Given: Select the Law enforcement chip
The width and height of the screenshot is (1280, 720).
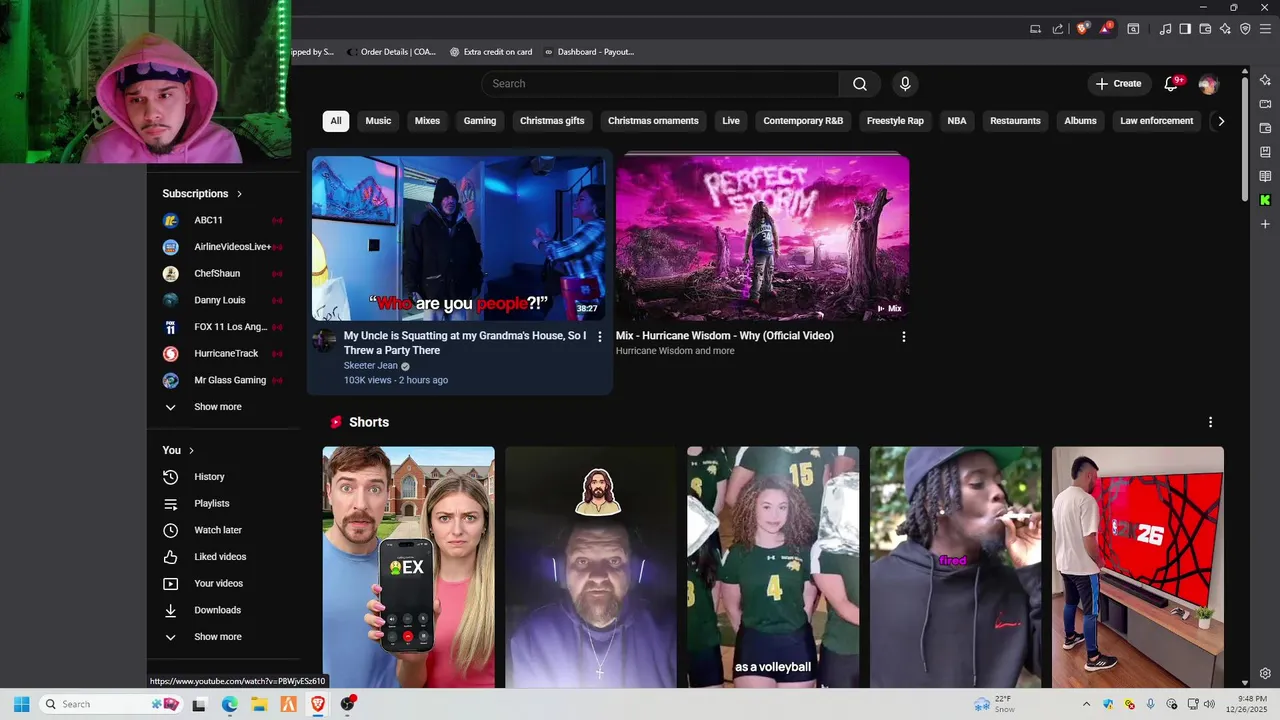Looking at the screenshot, I should click(1156, 121).
